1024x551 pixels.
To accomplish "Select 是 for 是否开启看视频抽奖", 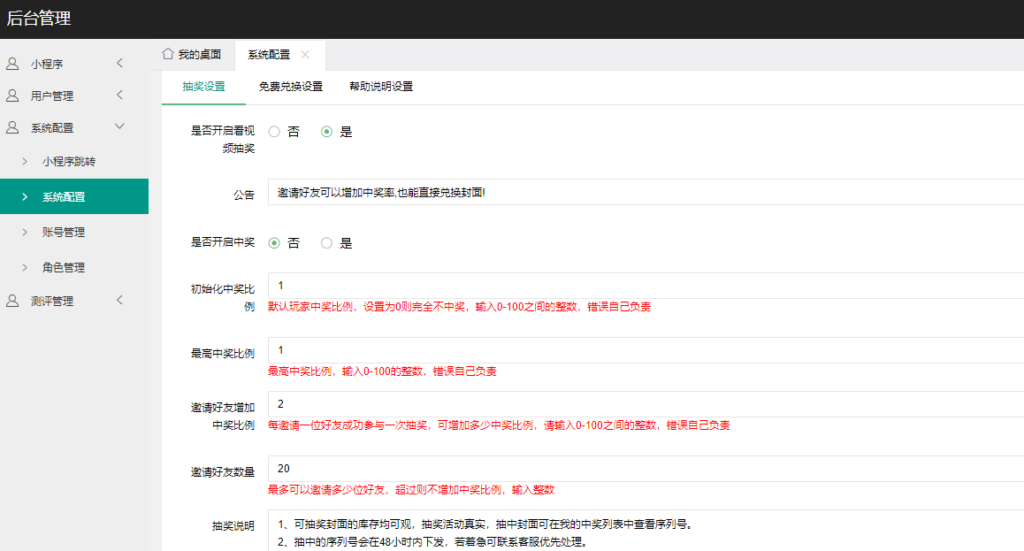I will [x=327, y=131].
